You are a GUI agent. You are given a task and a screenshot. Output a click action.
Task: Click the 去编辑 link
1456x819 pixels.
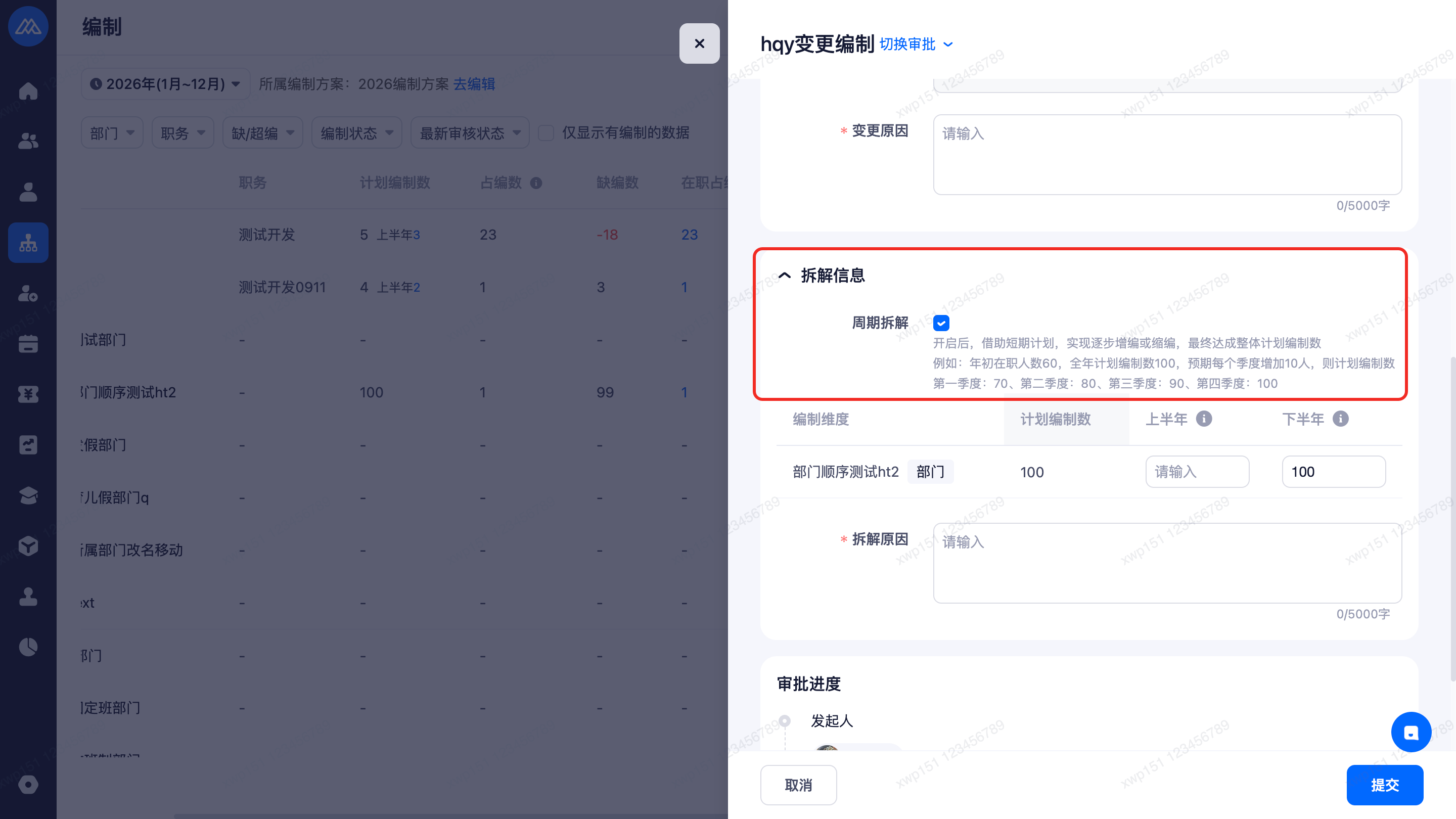pos(474,84)
